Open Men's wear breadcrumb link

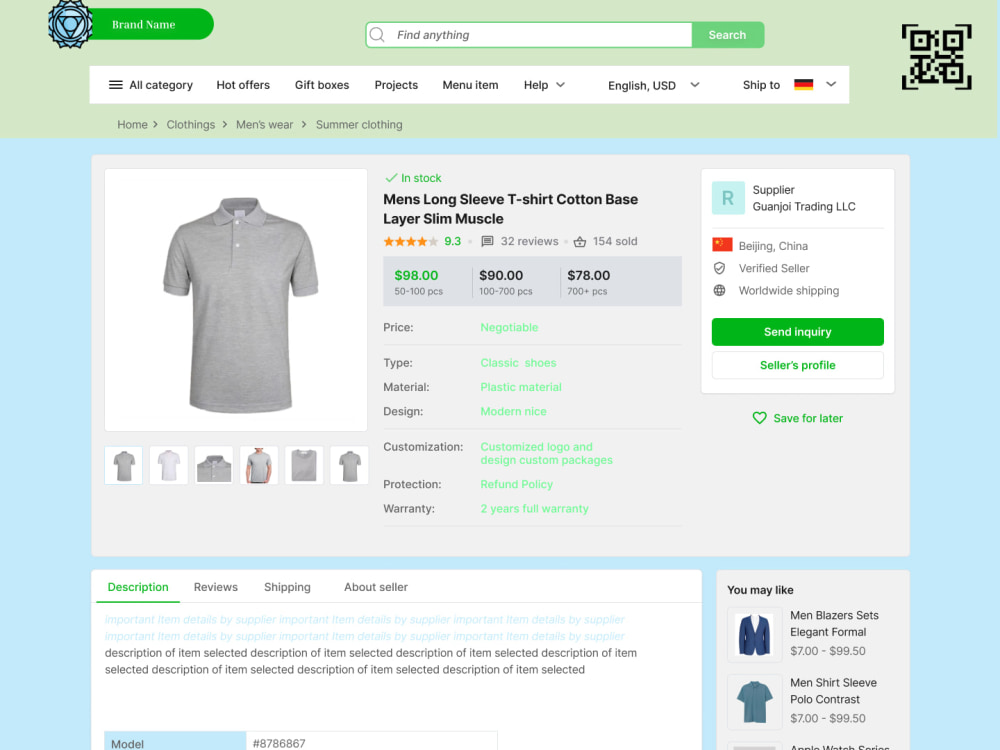(265, 124)
